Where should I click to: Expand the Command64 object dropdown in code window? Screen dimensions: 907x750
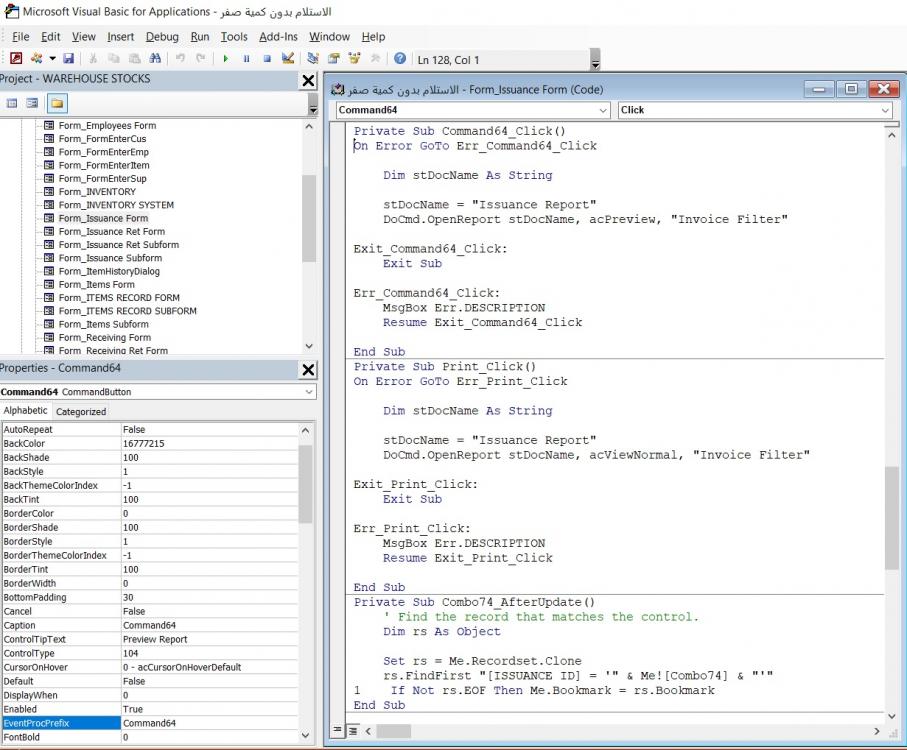[x=603, y=110]
